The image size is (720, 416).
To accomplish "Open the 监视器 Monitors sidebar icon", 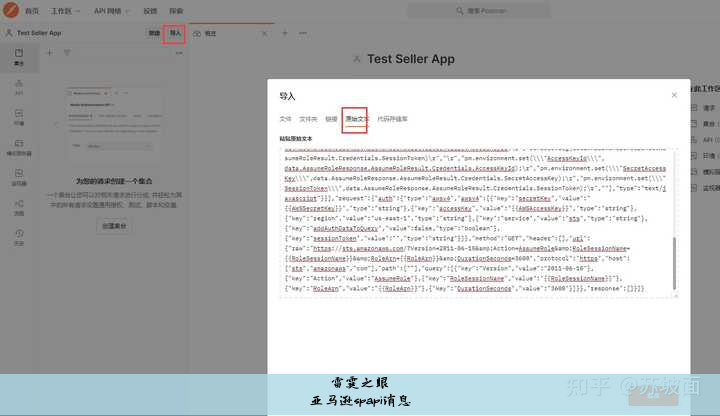I will (x=19, y=177).
